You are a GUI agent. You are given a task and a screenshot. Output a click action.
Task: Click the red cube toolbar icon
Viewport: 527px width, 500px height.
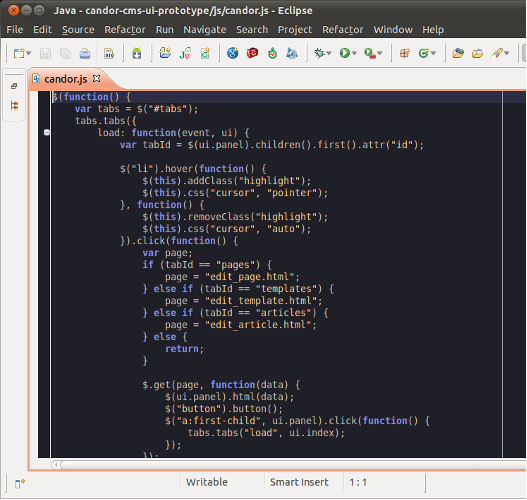coord(252,53)
